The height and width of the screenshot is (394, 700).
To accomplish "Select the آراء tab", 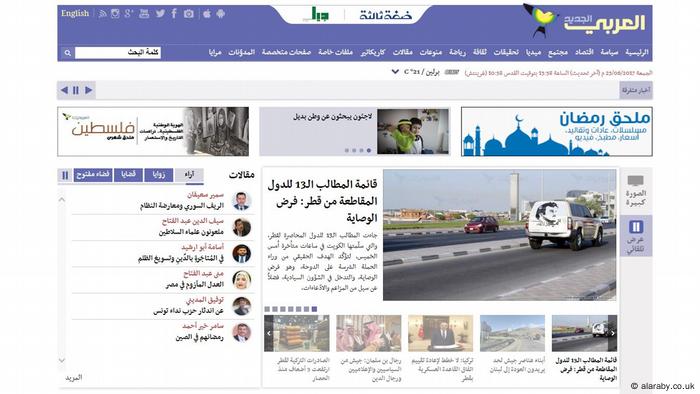I will (189, 175).
